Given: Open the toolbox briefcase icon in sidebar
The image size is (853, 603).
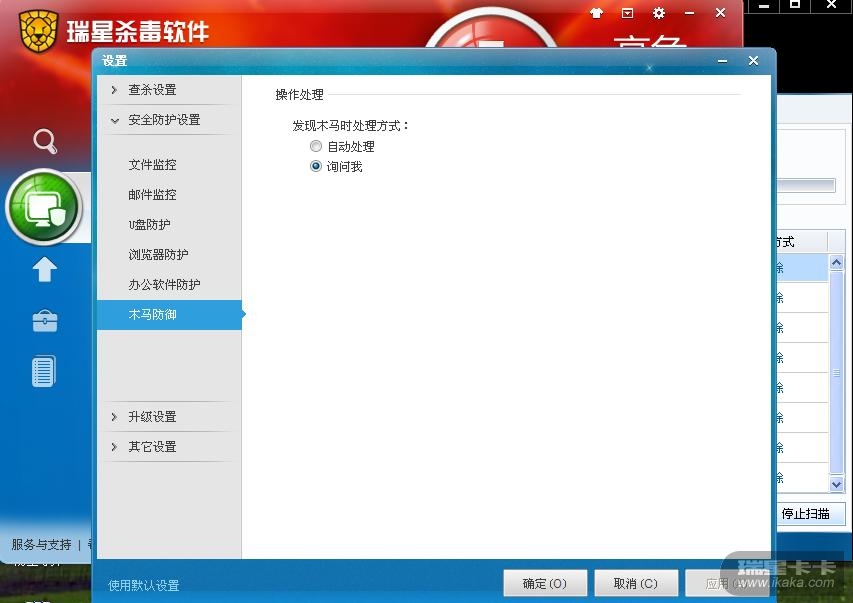Looking at the screenshot, I should point(45,321).
